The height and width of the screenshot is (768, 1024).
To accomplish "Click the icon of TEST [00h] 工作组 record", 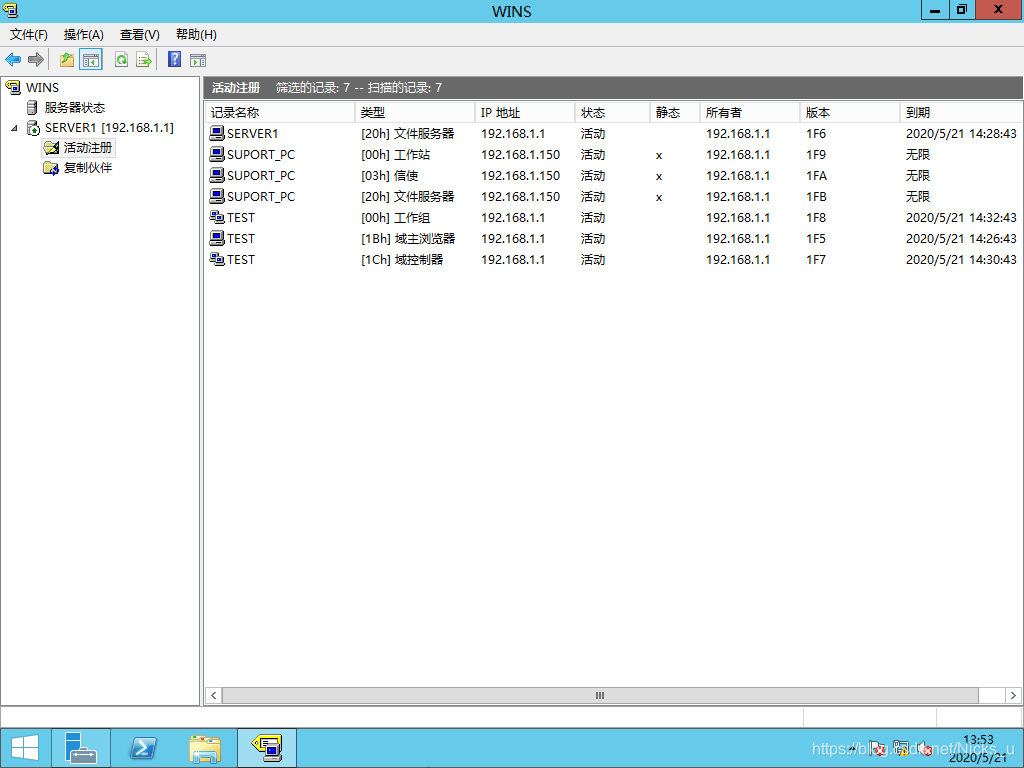I will [x=217, y=217].
